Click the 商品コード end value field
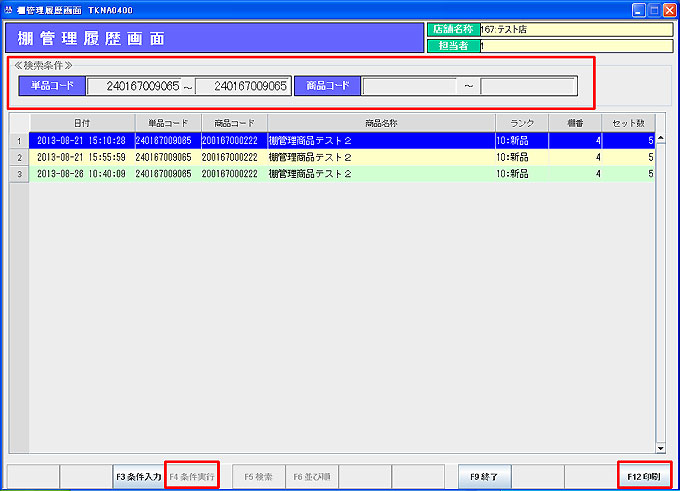 click(526, 86)
